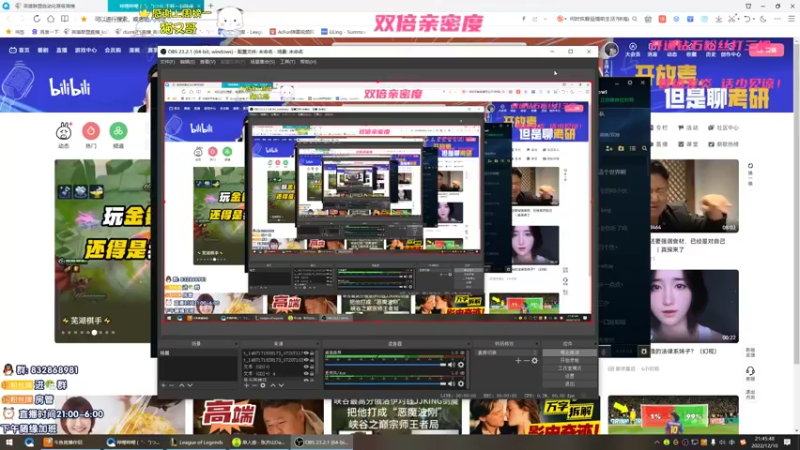Click the magnifier icon in browser search box

coord(635,19)
